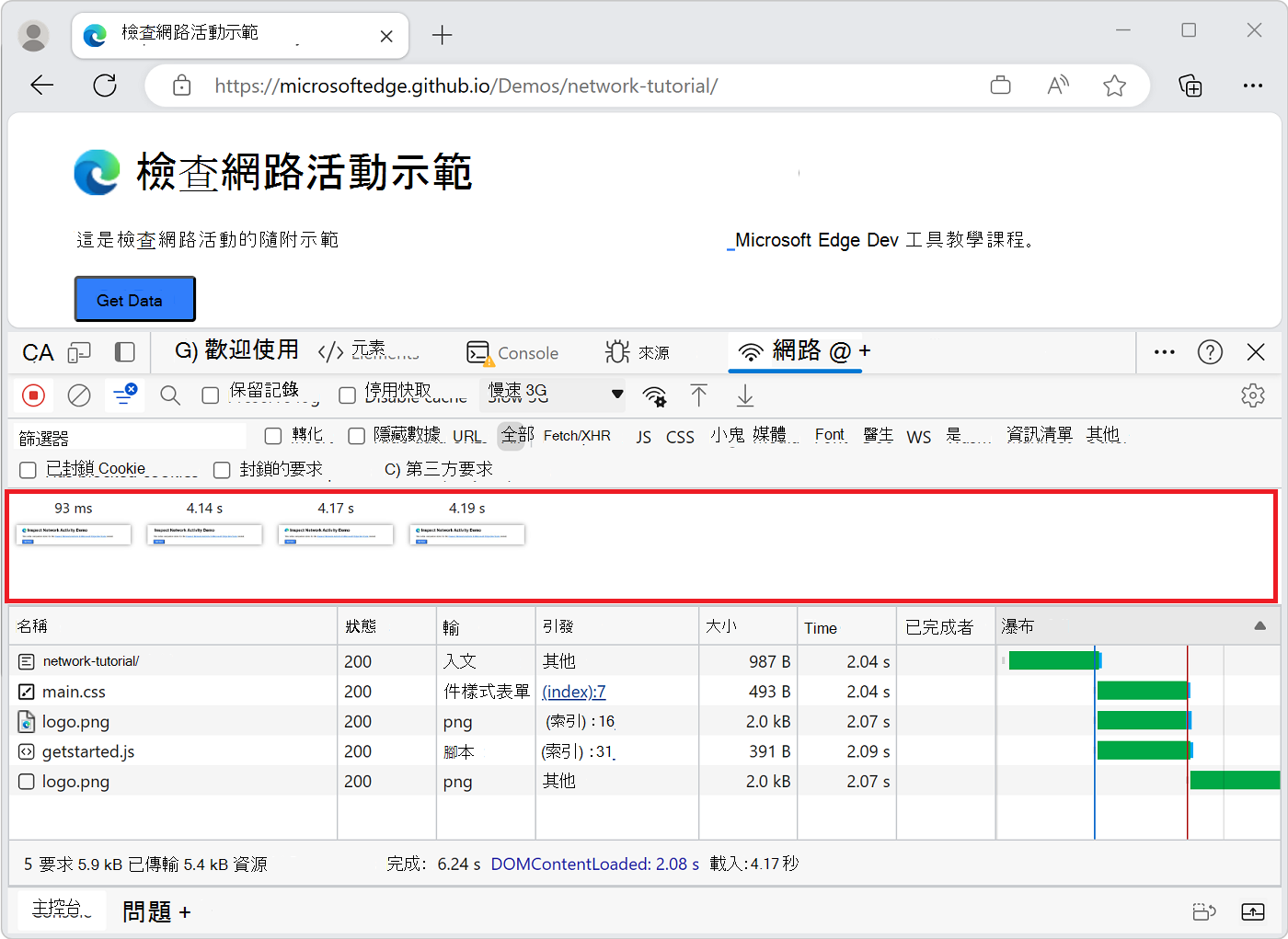Enable the 停用快取 checkbox

point(347,395)
